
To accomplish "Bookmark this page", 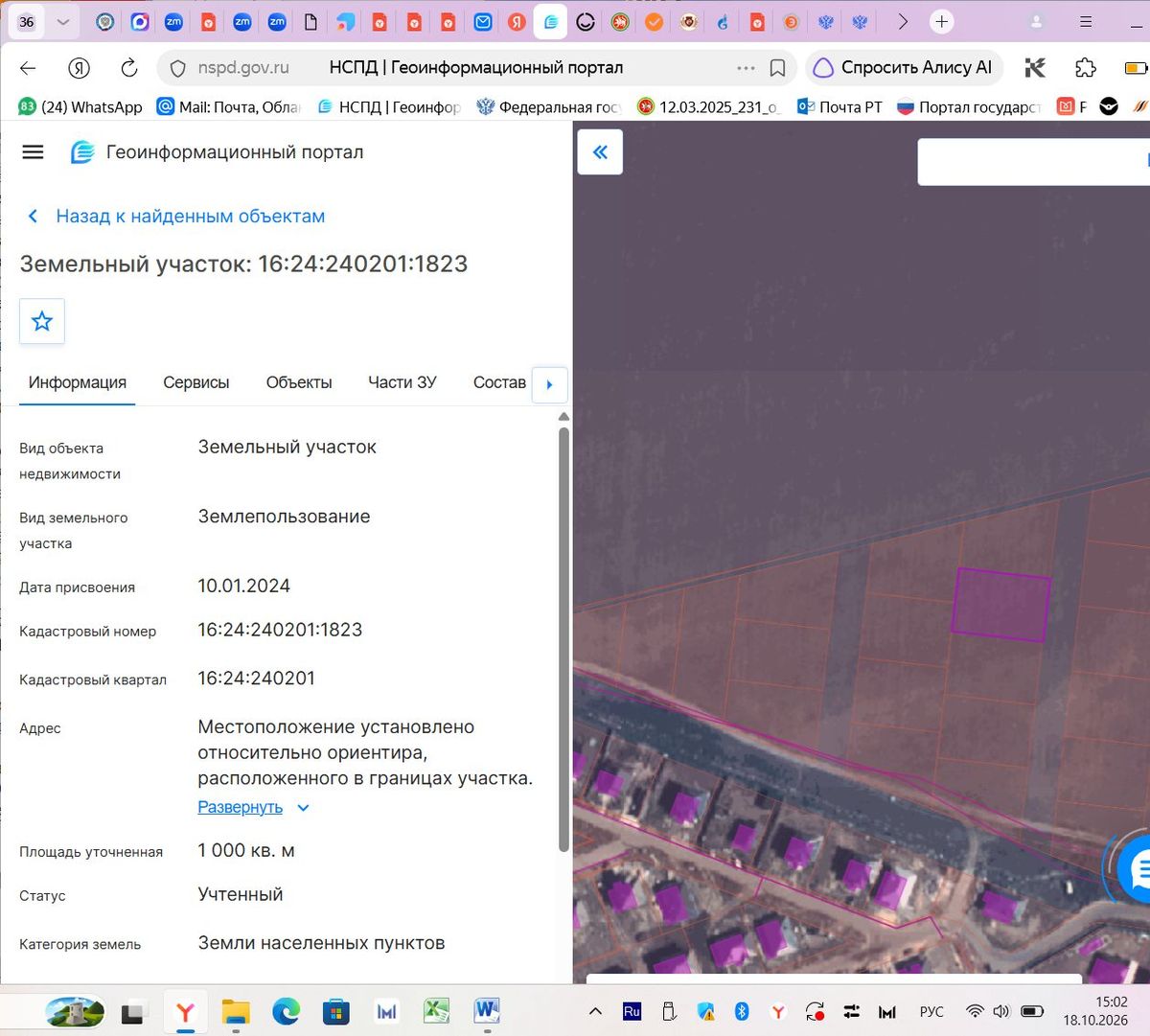I will (778, 68).
